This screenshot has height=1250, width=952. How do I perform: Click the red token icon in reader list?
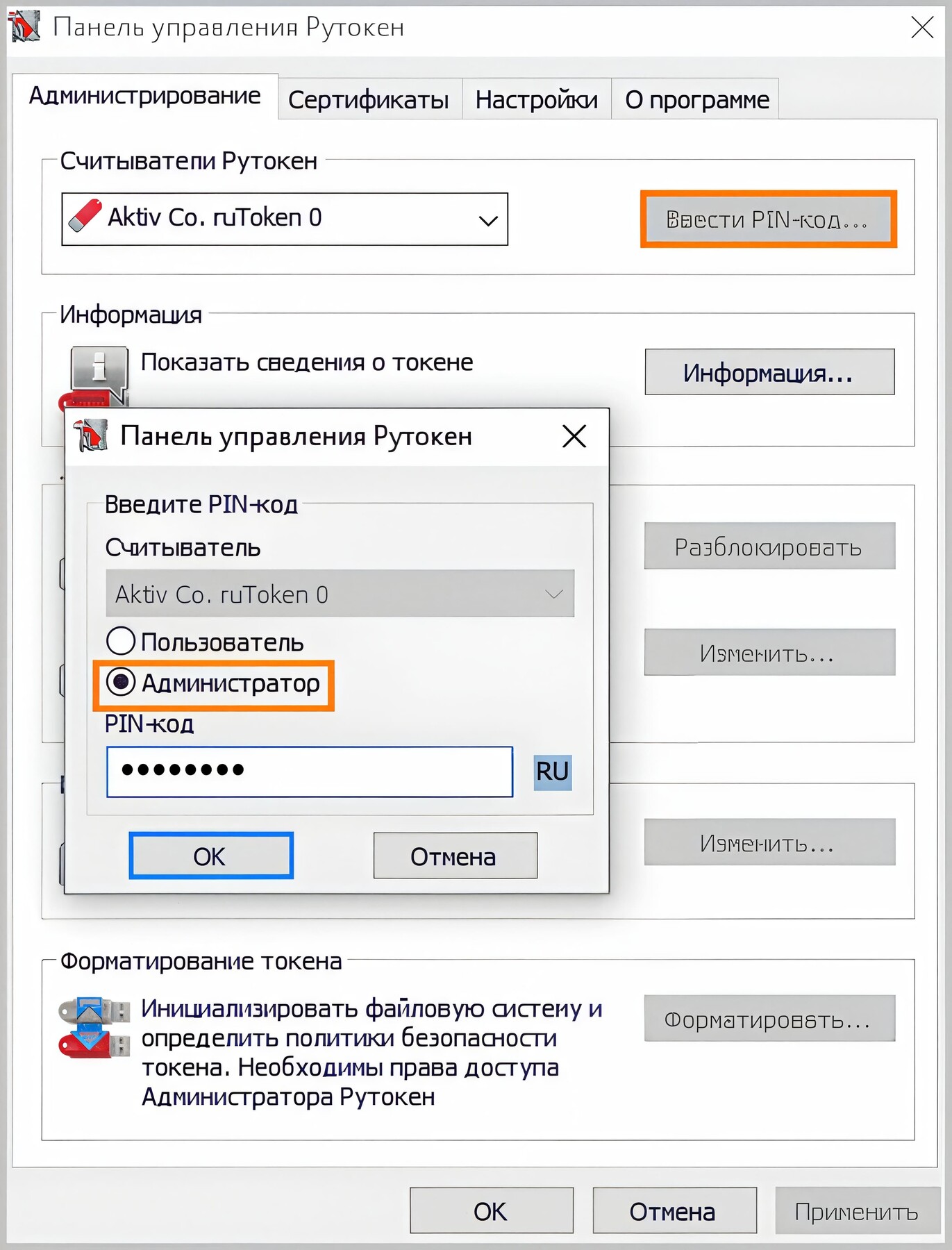point(85,217)
